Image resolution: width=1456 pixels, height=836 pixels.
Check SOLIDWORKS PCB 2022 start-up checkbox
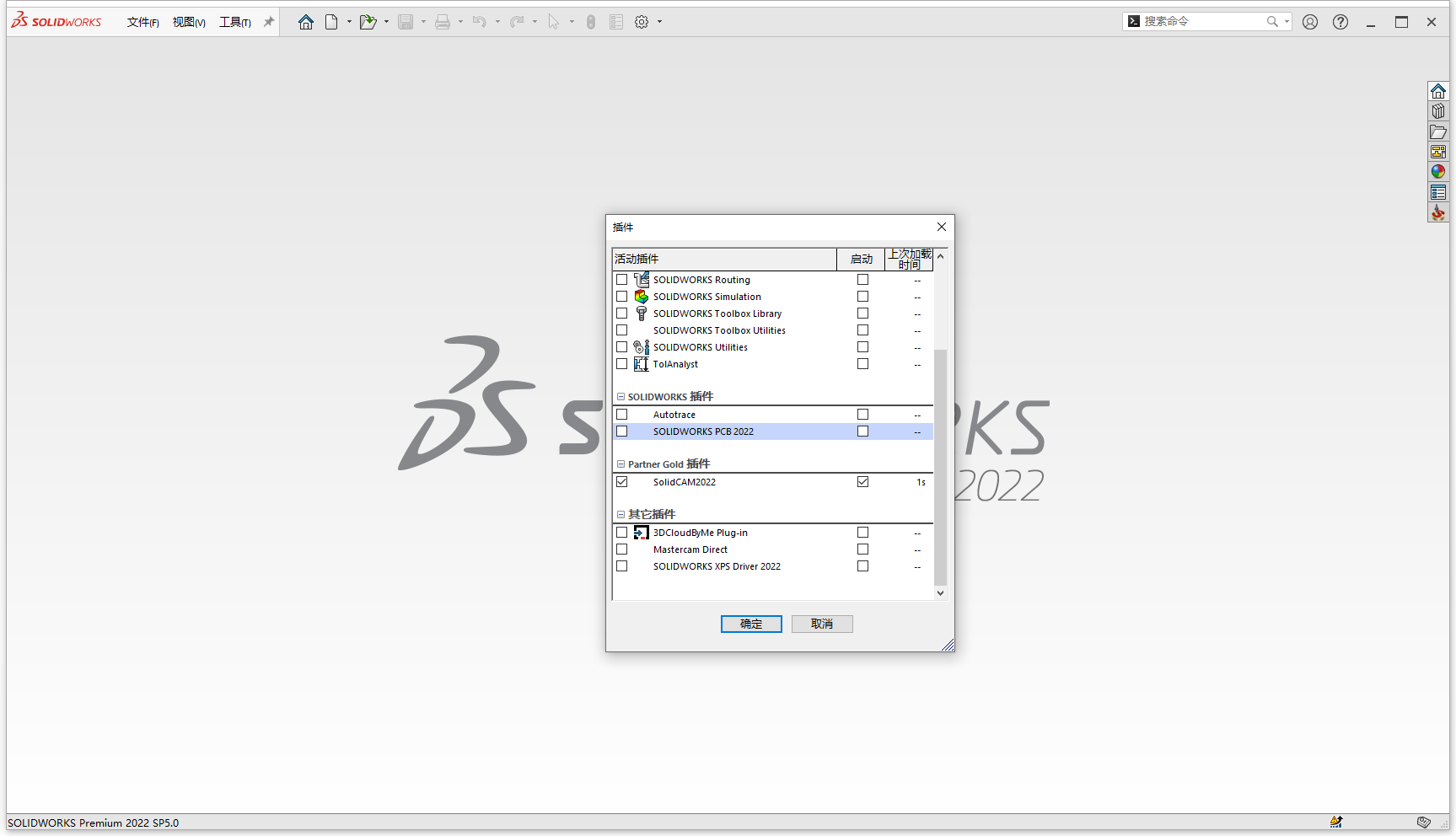[x=862, y=431]
